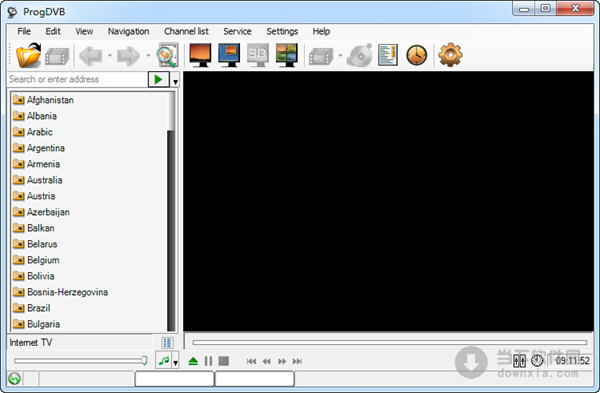Click the disc icon in toolbar
This screenshot has width=600, height=393.
(x=359, y=55)
